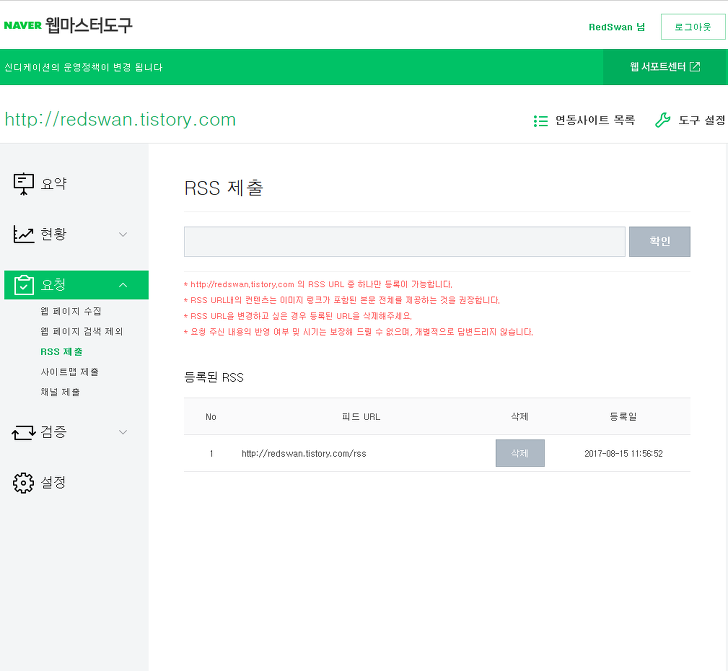Click the feed URL http://redswan.tistory.com/rss
This screenshot has height=671, width=728.
point(304,453)
